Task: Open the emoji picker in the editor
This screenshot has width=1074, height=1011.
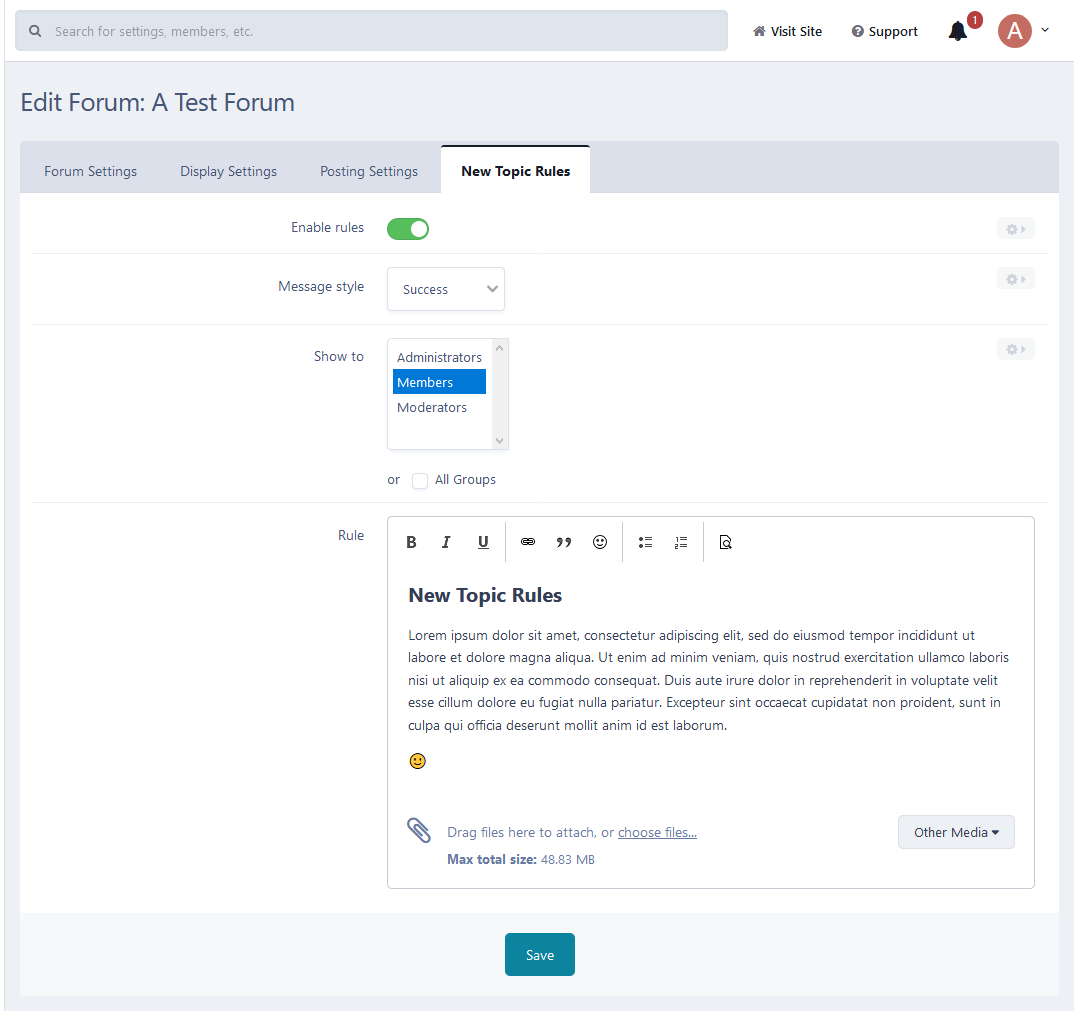Action: click(x=600, y=541)
